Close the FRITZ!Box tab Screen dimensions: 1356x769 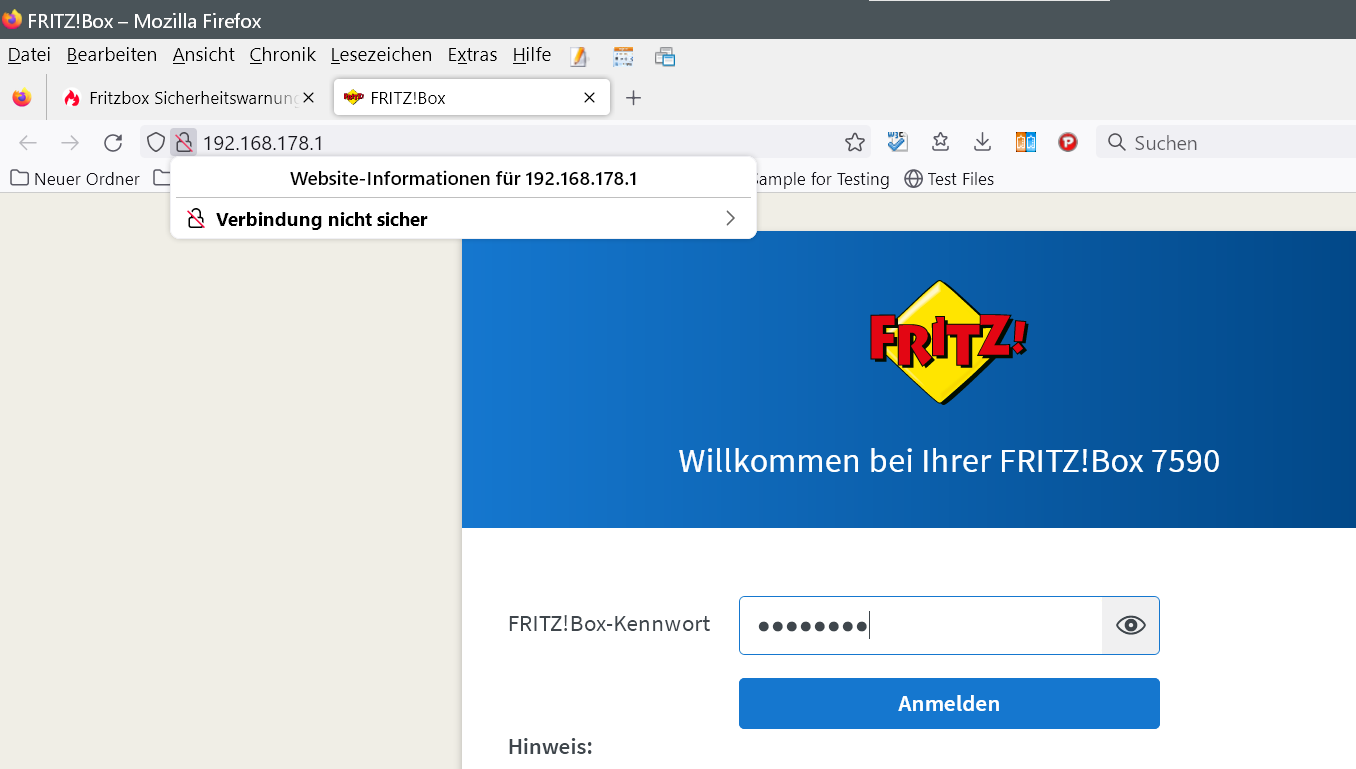pos(590,98)
